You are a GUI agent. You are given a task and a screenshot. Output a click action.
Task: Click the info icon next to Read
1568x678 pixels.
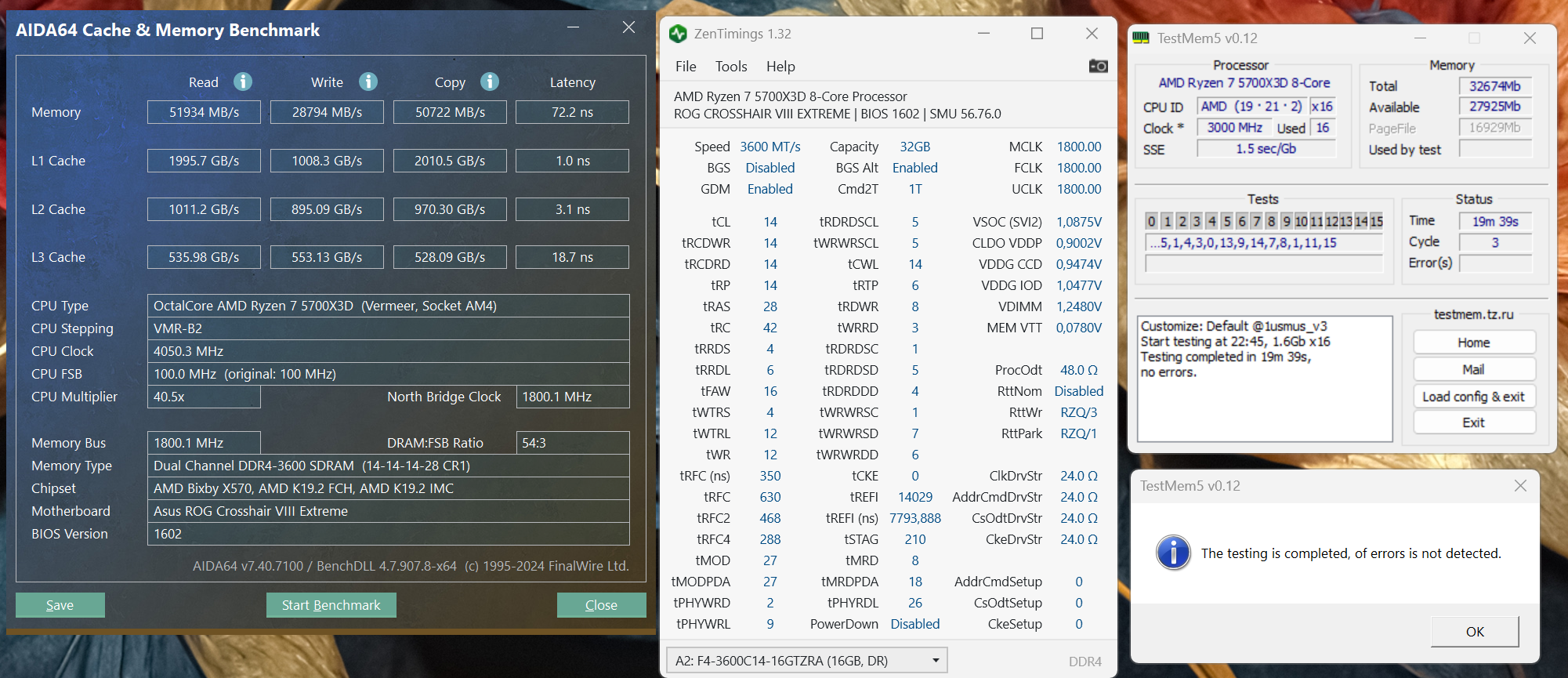[x=243, y=82]
